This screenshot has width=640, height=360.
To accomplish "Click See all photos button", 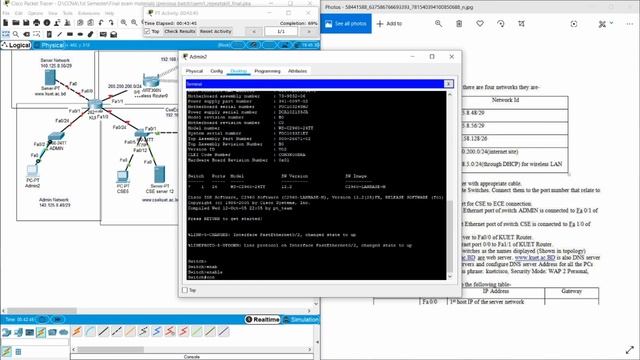I will pos(346,24).
